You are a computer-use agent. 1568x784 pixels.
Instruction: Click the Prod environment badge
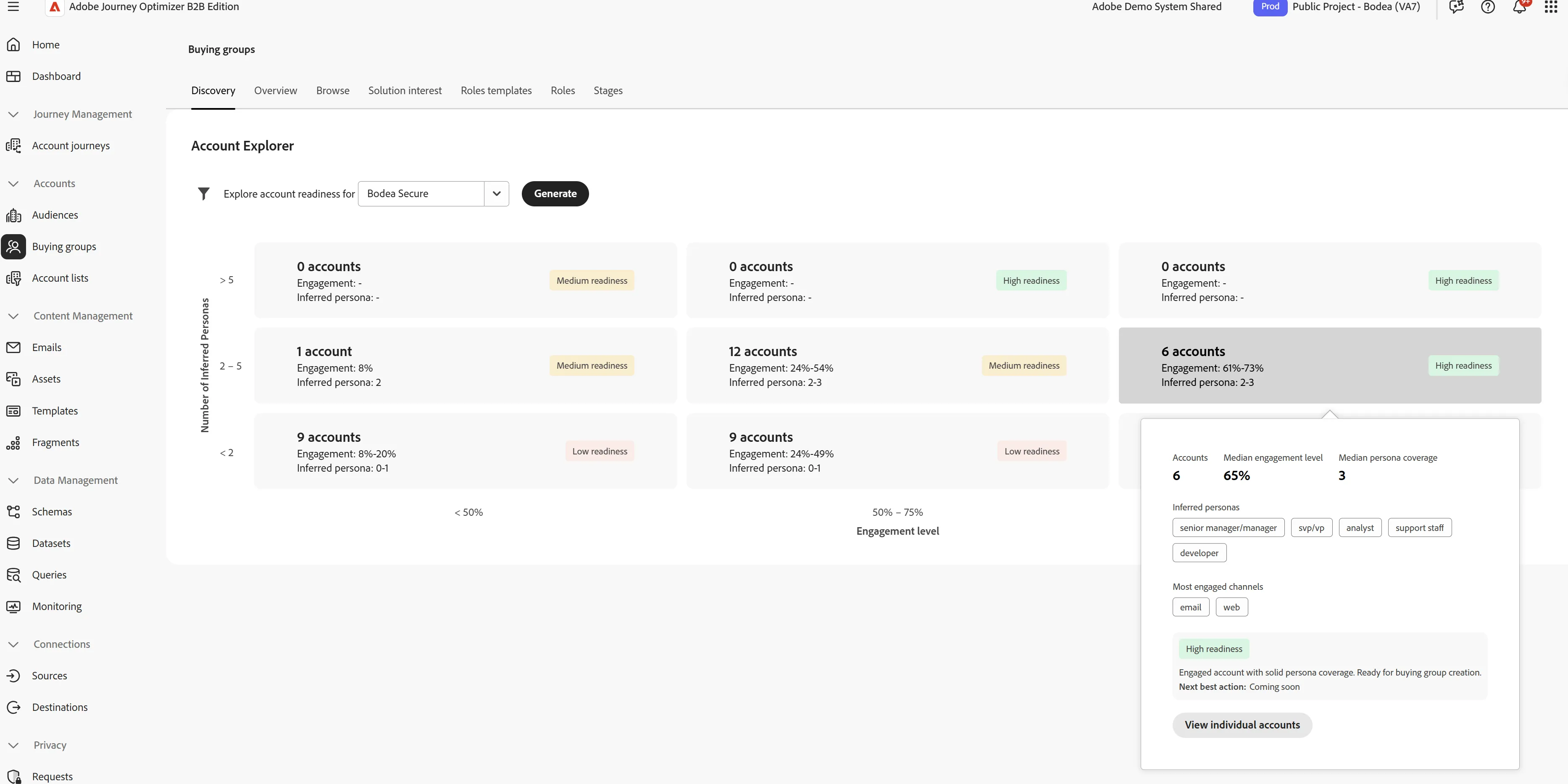click(1270, 7)
